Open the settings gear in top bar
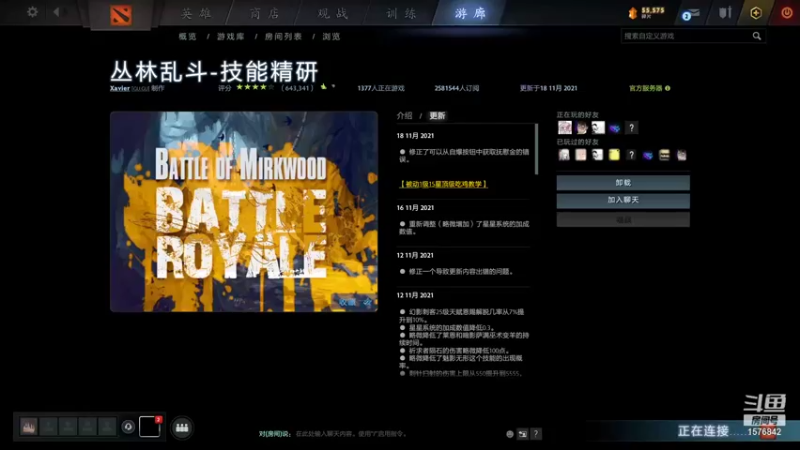Viewport: 800px width, 450px height. 32,11
